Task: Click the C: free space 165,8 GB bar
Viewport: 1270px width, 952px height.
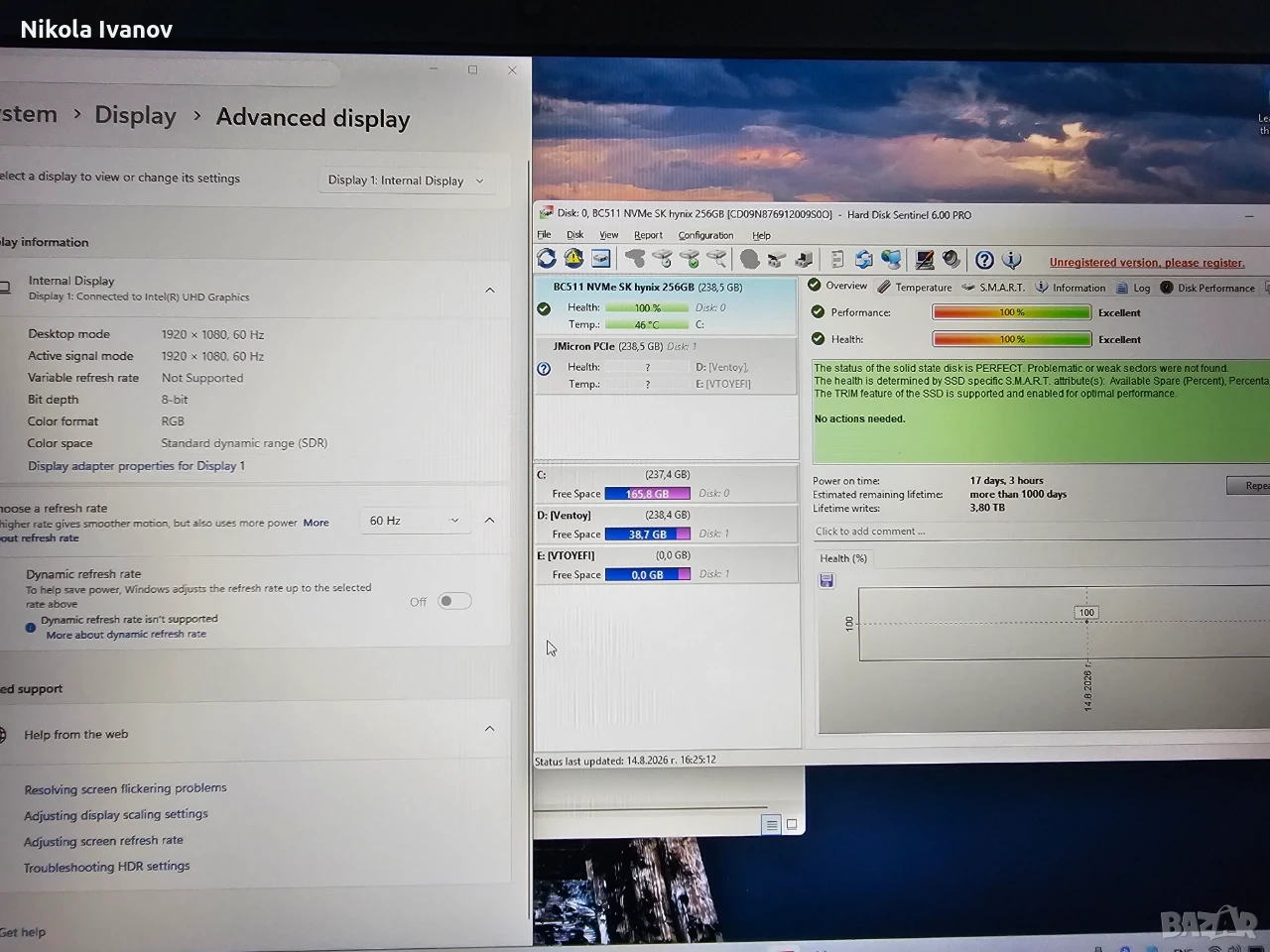Action: 647,494
